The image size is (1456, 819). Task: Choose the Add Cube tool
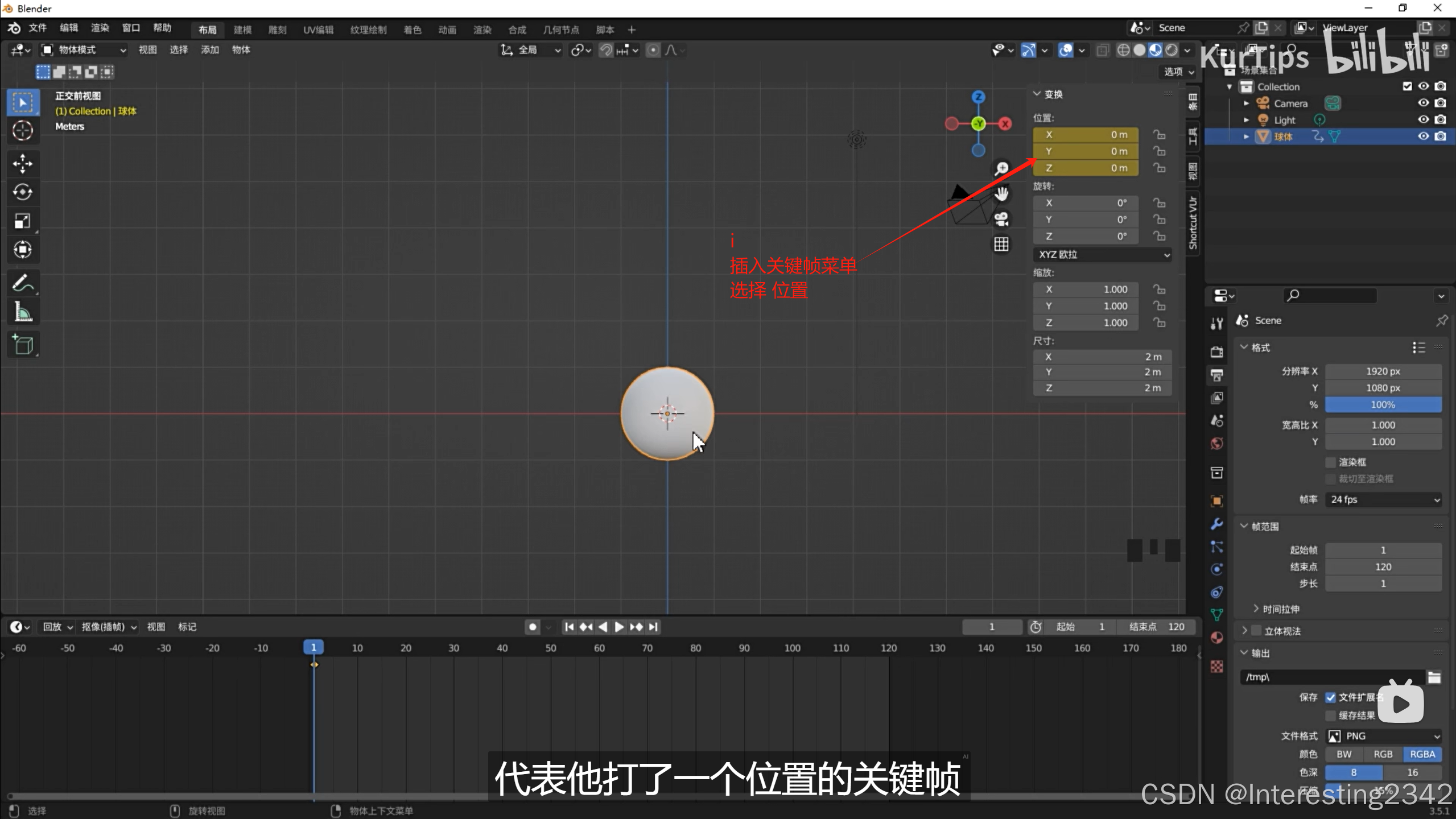pyautogui.click(x=23, y=345)
